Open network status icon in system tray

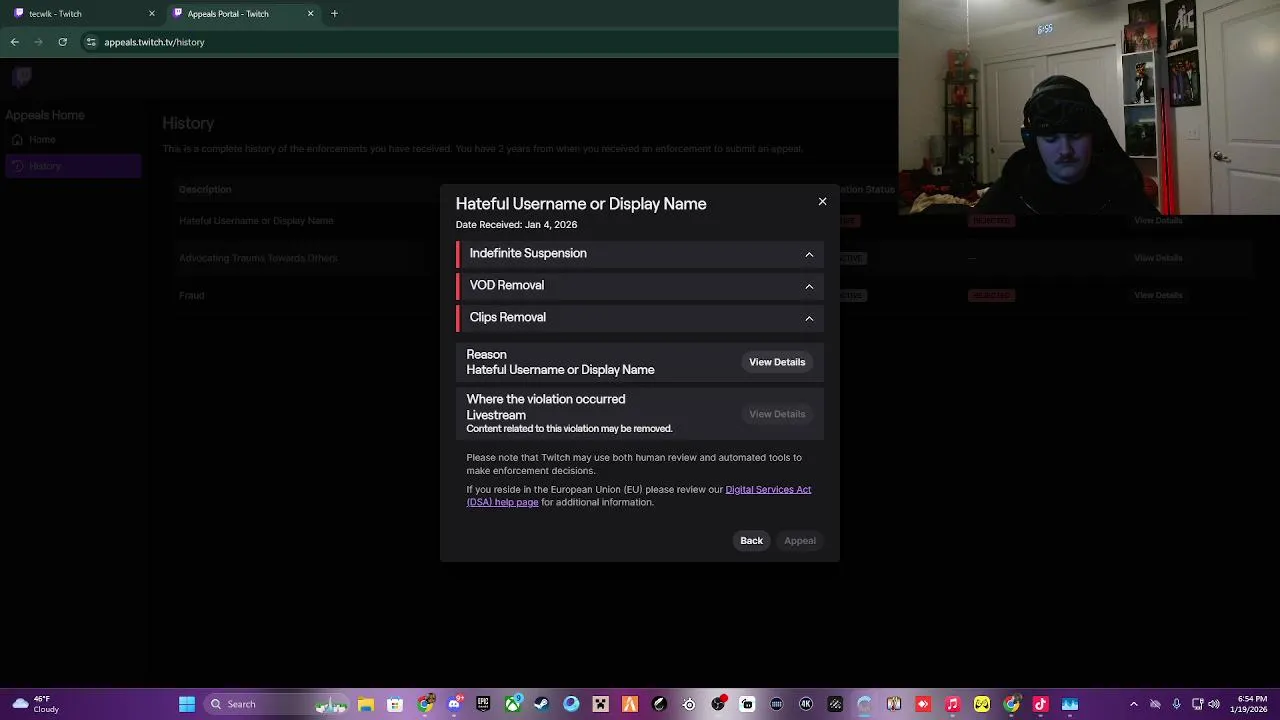pos(1197,704)
